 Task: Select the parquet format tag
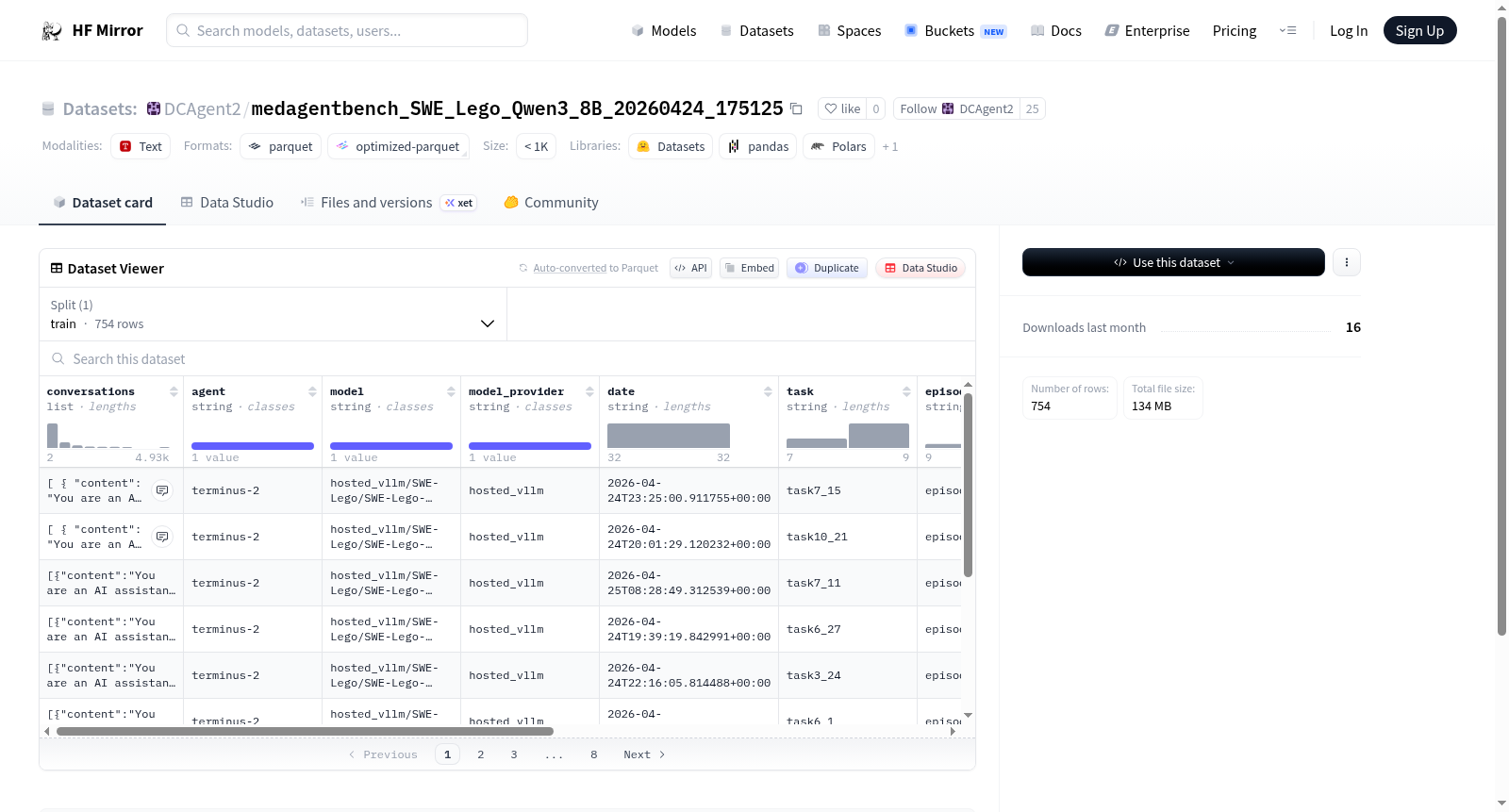click(x=281, y=146)
